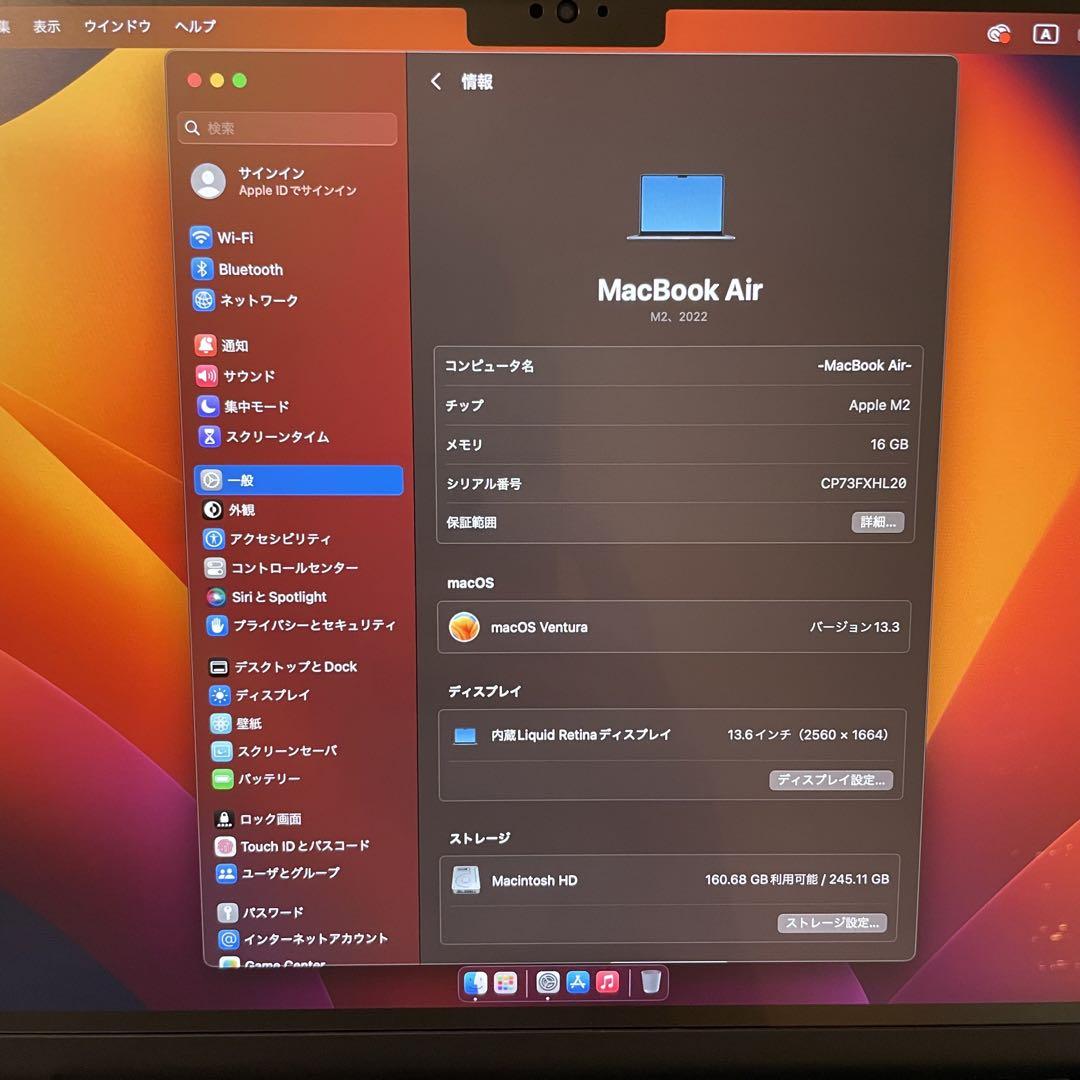The width and height of the screenshot is (1080, 1080).
Task: Sign in with Apple ID (サインイン)
Action: pos(275,181)
